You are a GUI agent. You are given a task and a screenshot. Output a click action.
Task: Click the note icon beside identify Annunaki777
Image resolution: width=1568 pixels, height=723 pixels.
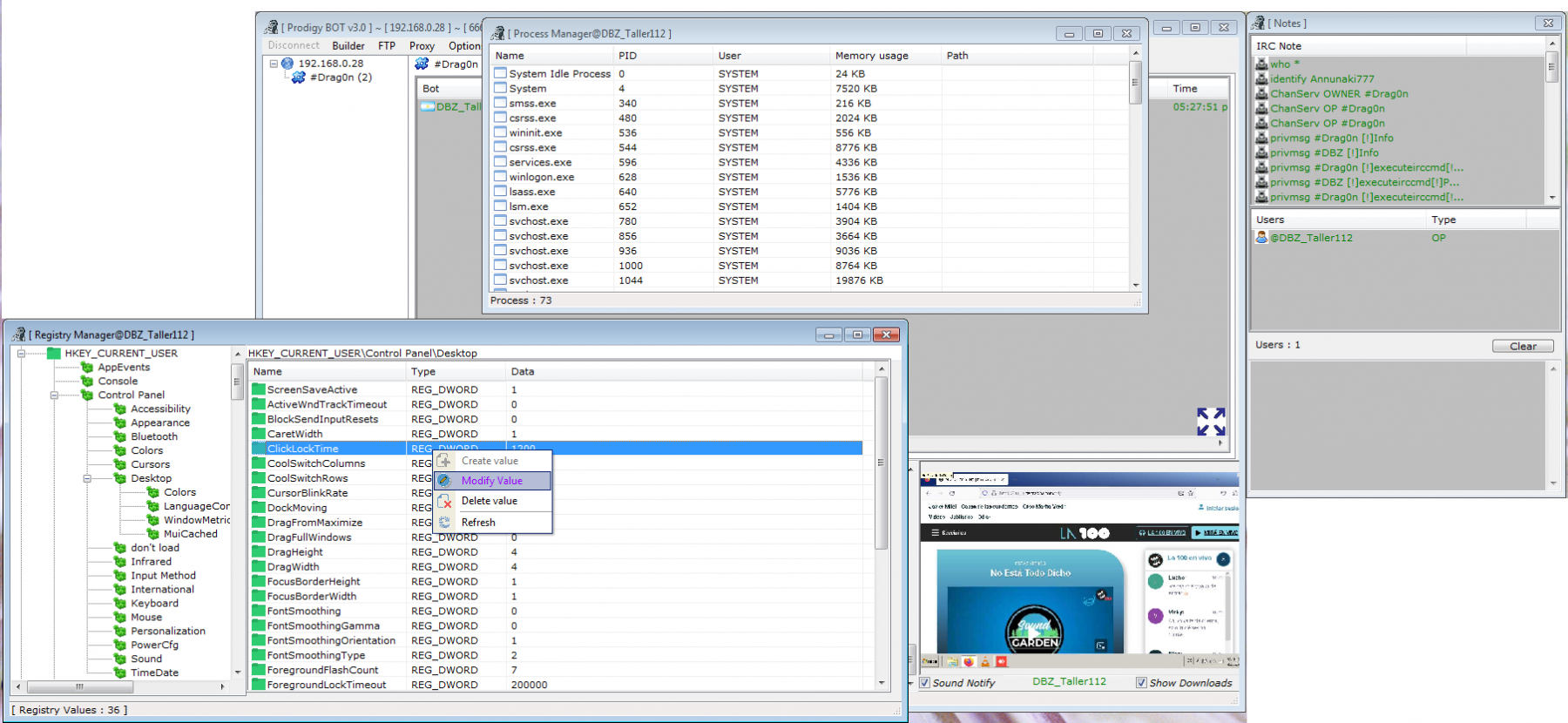click(x=1261, y=79)
